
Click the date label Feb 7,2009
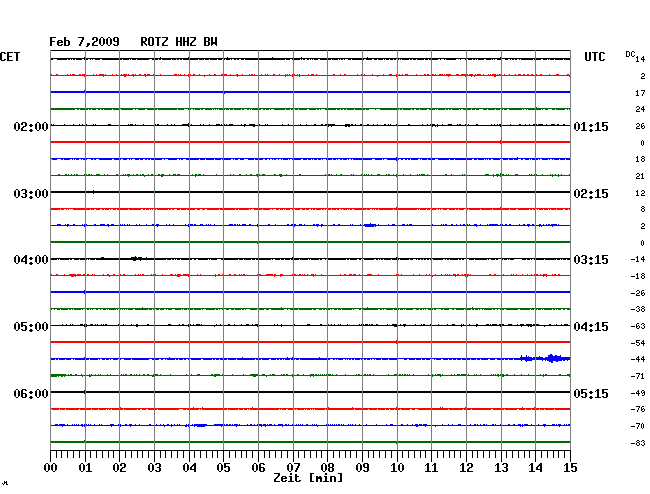[84, 42]
